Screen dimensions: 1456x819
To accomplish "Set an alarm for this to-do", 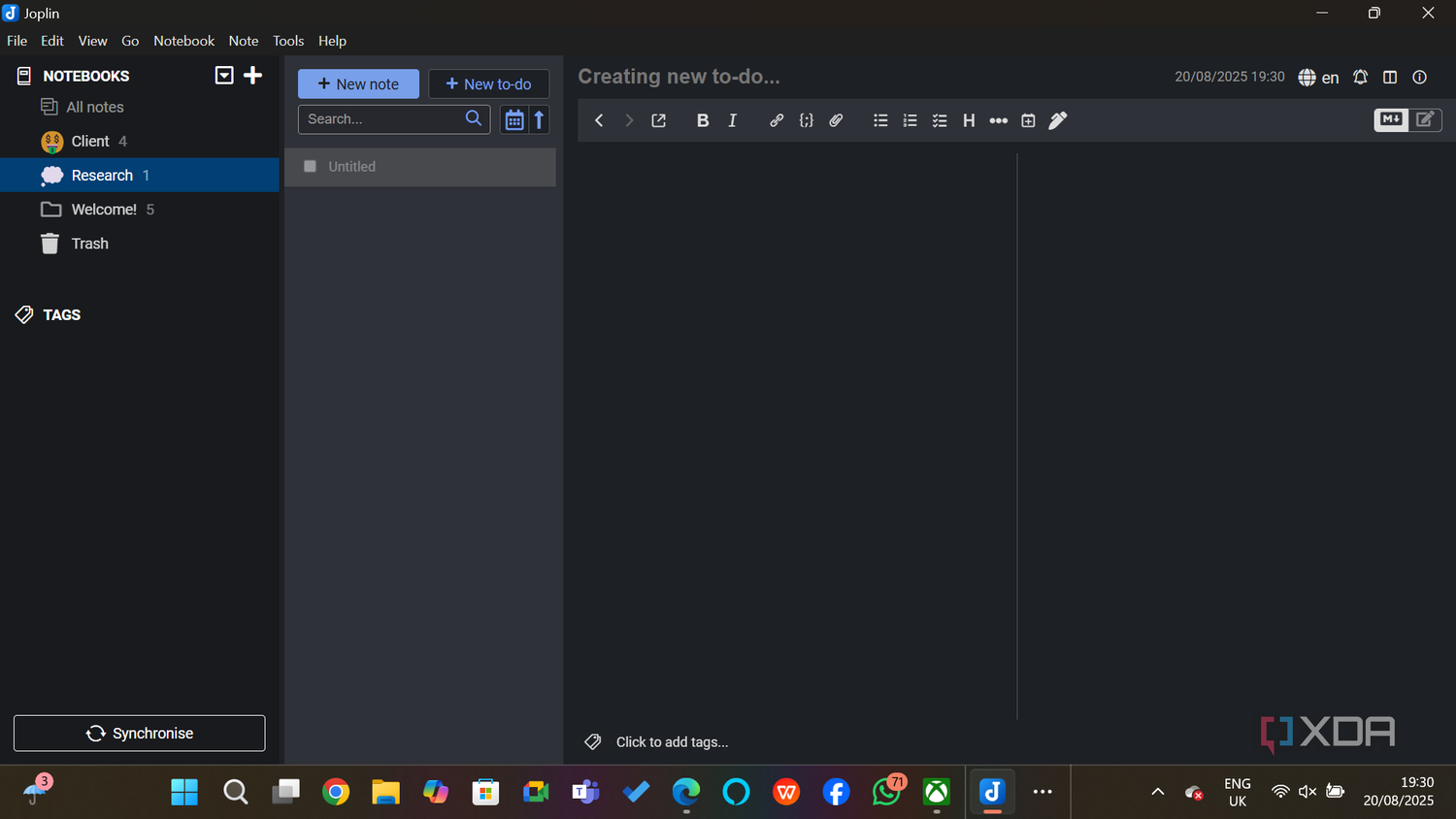I will (x=1361, y=77).
